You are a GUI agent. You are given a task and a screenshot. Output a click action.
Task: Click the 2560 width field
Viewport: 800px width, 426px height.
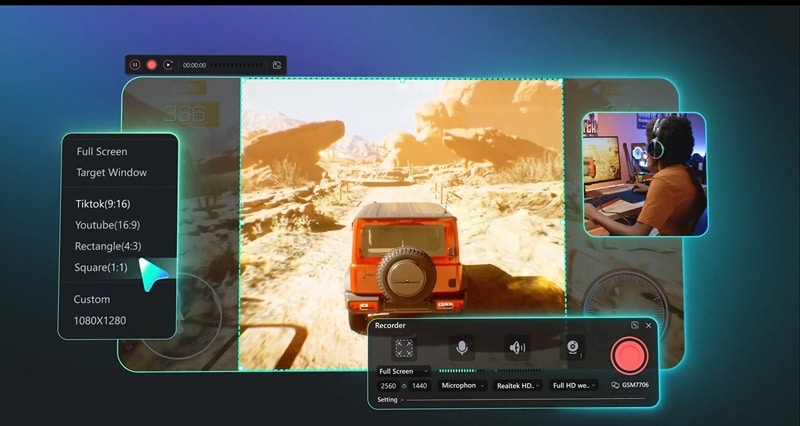(x=388, y=386)
